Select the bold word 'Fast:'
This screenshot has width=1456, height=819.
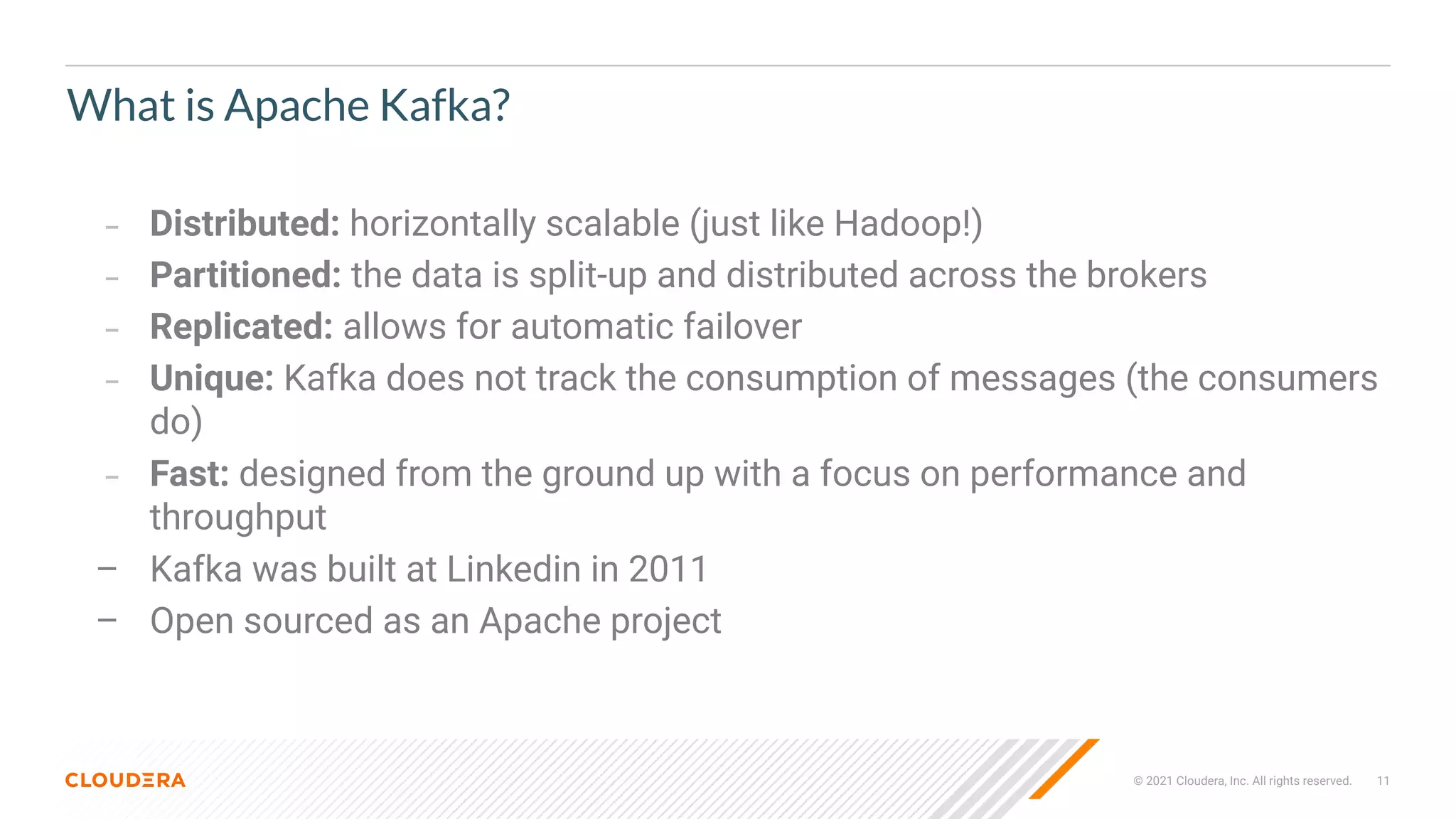(x=189, y=473)
